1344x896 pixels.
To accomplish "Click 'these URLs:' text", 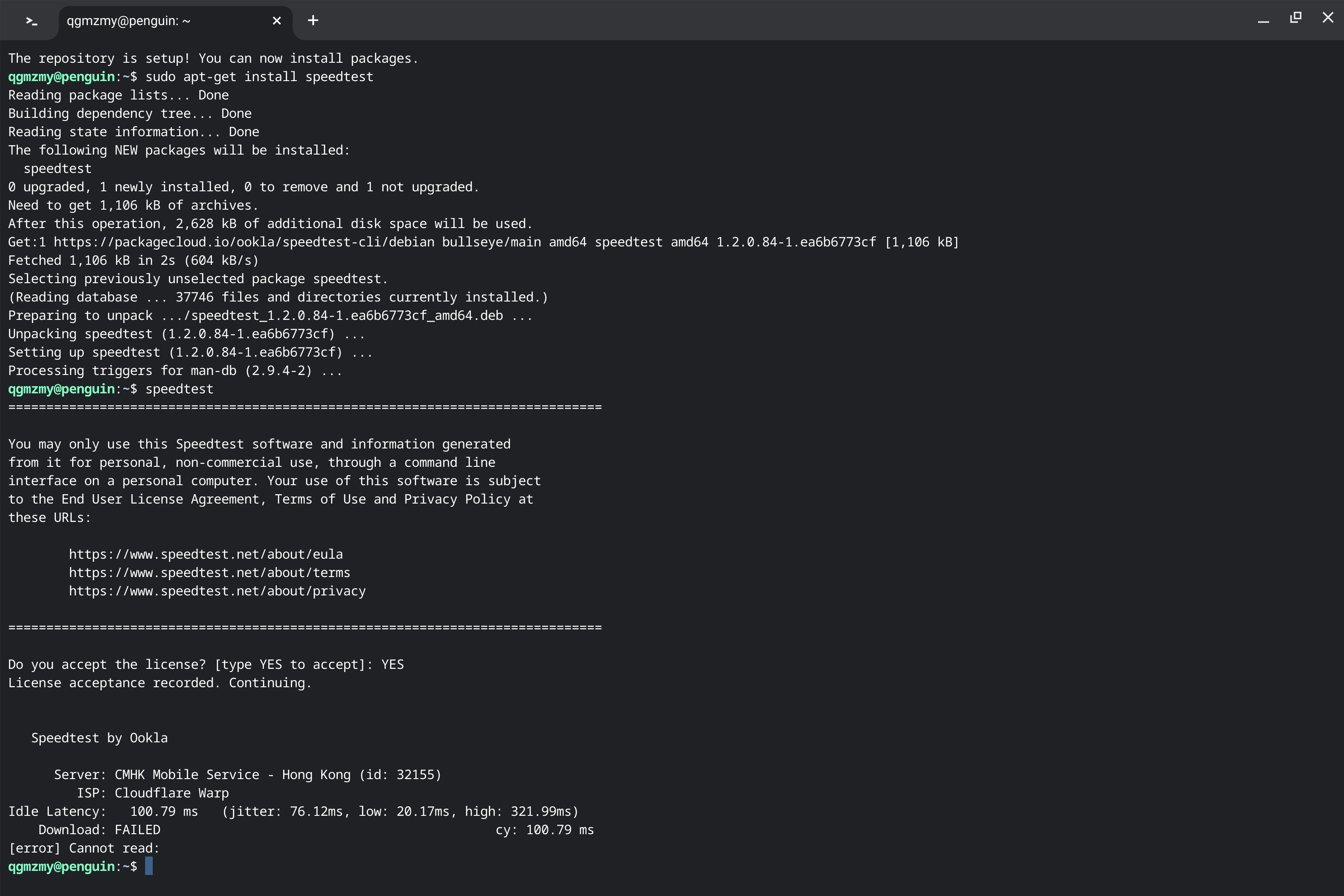I will (50, 518).
